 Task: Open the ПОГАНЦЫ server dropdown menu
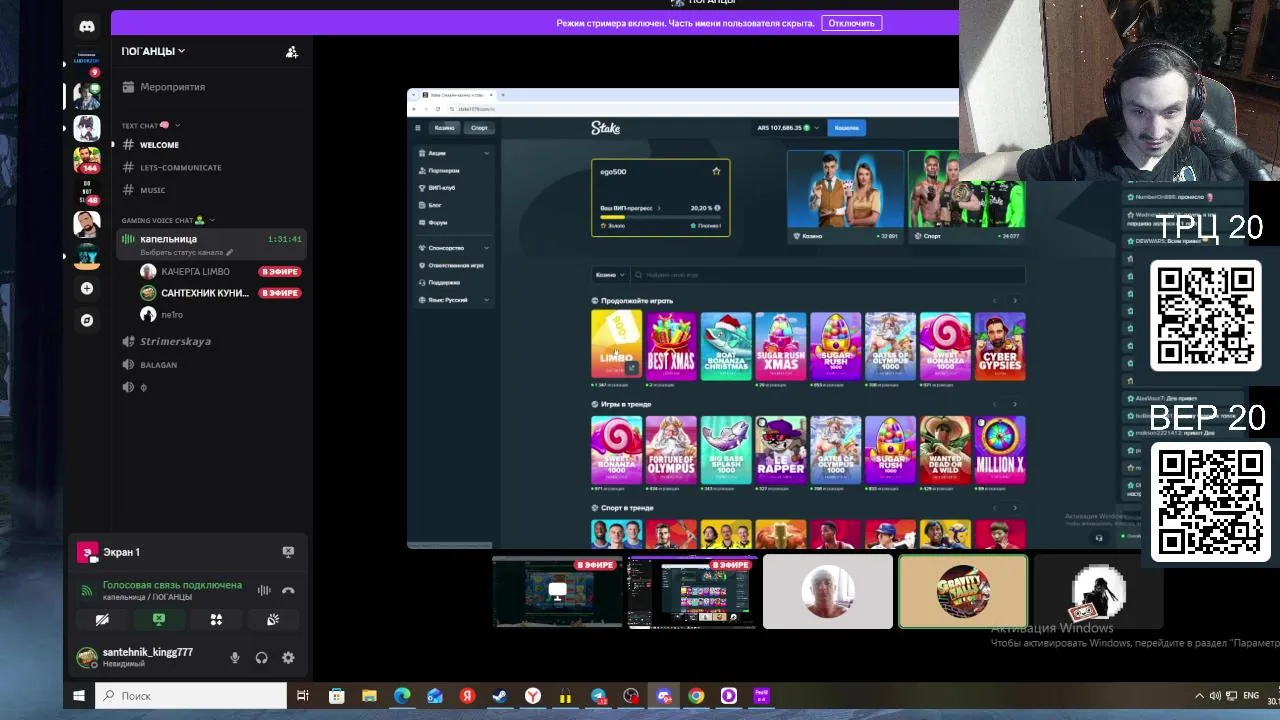tap(153, 51)
